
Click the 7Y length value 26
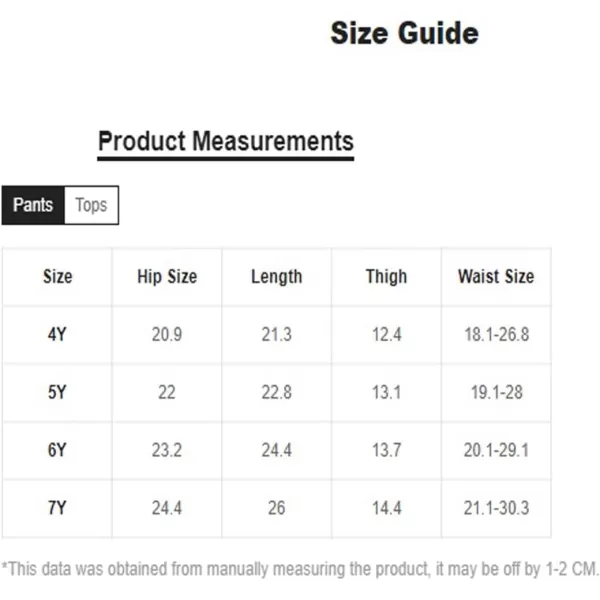tap(277, 508)
